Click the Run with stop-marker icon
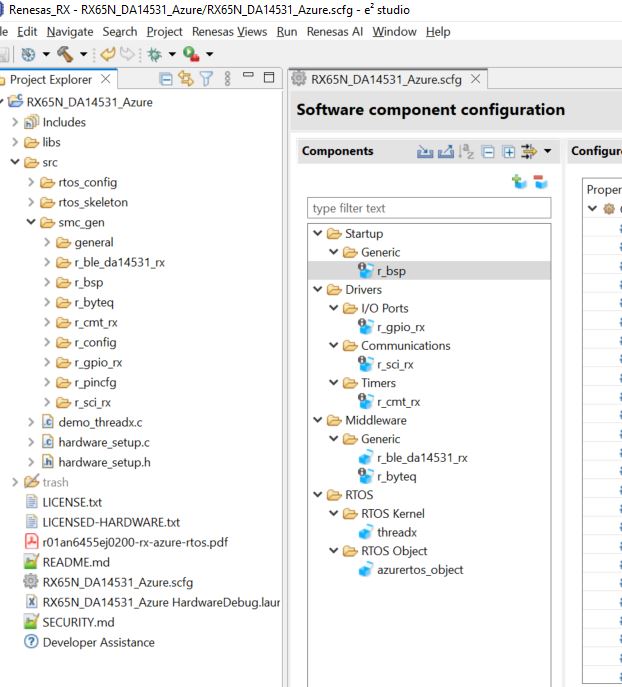This screenshot has width=622, height=687. [x=191, y=54]
